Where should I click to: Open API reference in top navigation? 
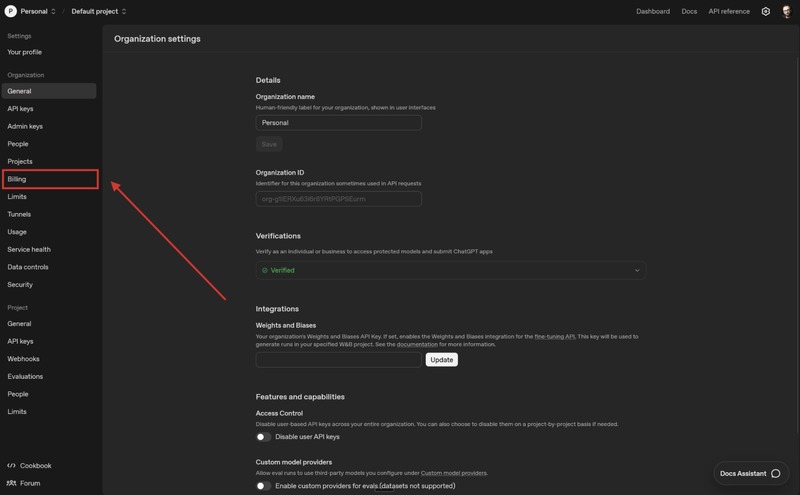pos(729,11)
